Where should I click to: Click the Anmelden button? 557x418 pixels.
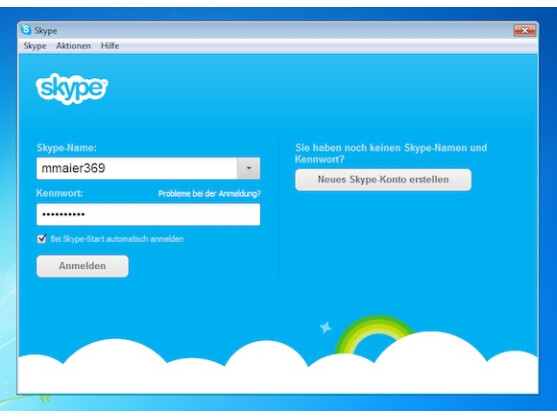coord(82,266)
